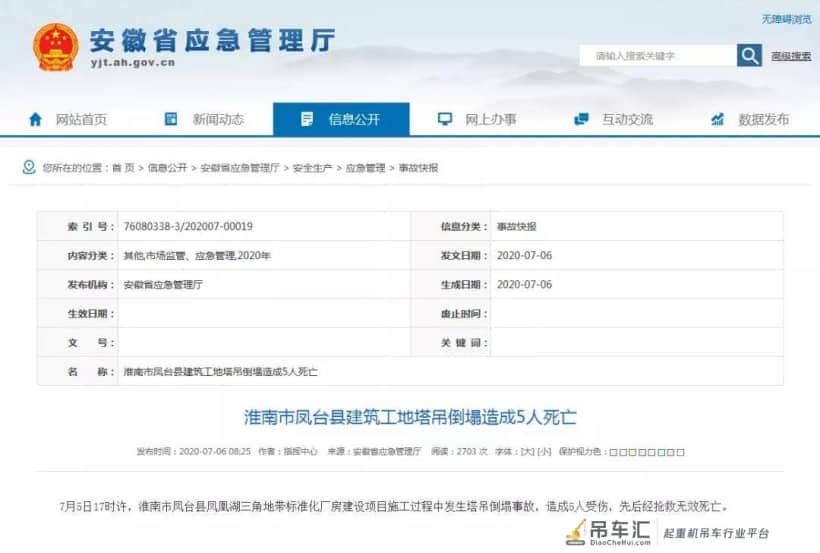
Task: Click the location pin icon in the breadcrumb
Action: [x=29, y=167]
